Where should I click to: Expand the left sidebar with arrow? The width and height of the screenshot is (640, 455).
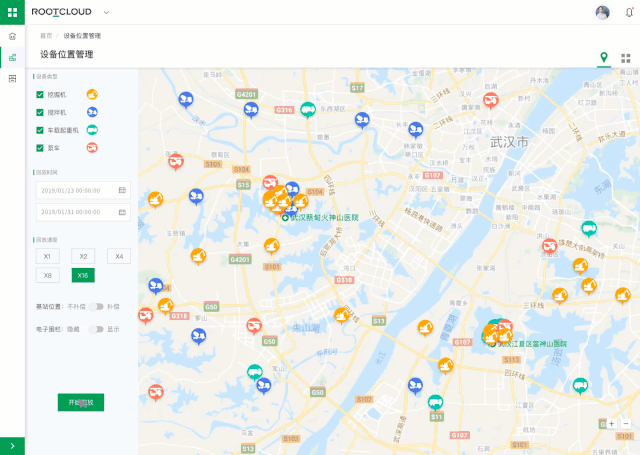[x=12, y=445]
